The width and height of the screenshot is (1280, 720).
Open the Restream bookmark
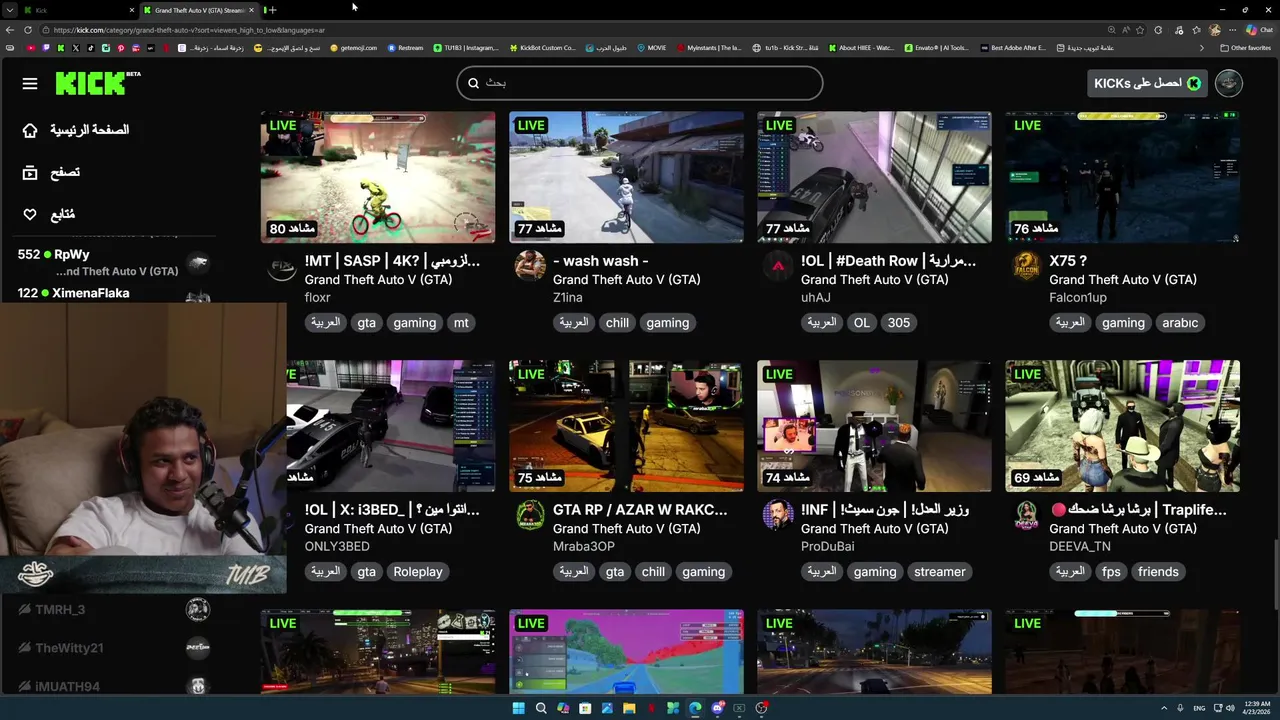pos(404,48)
